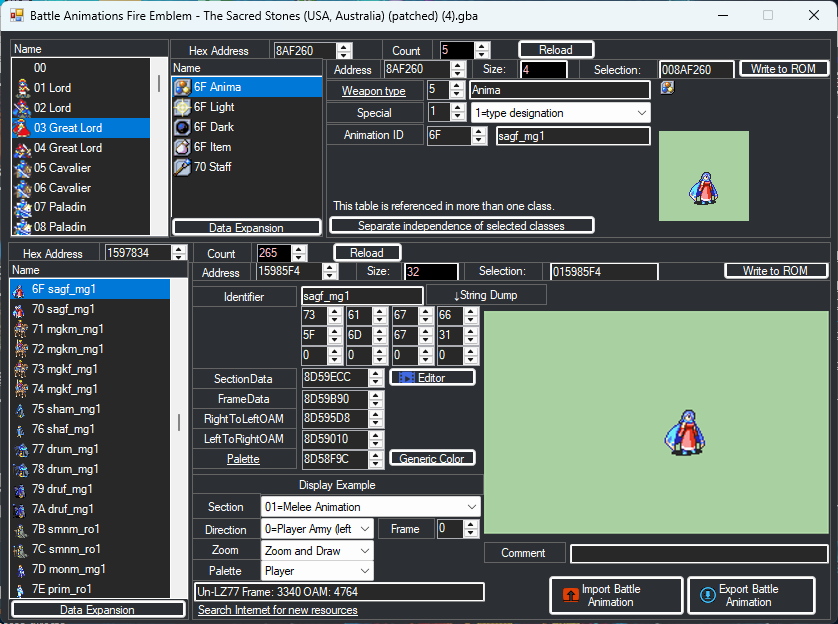Open the SectionData Editor button
Viewport: 838px width, 624px height.
pos(432,377)
